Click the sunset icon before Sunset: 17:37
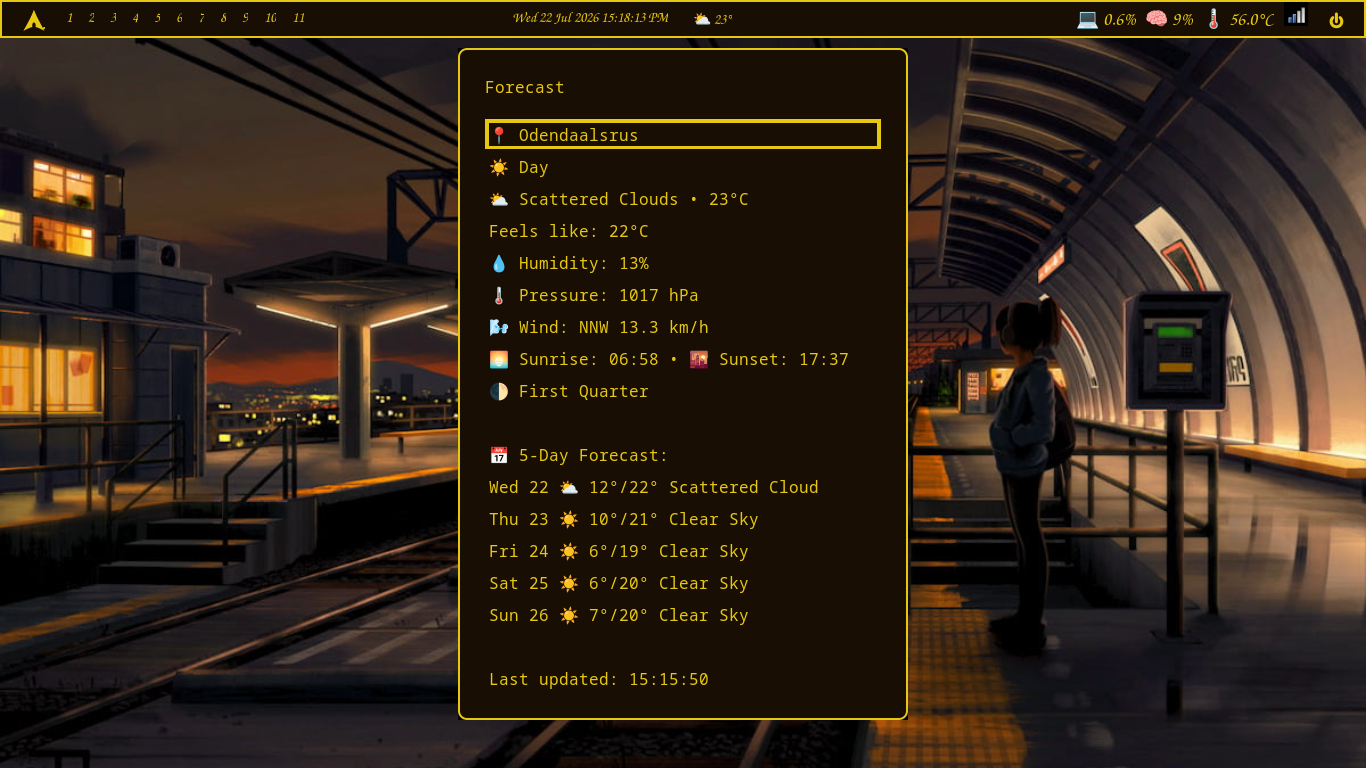The height and width of the screenshot is (768, 1366). pos(699,359)
